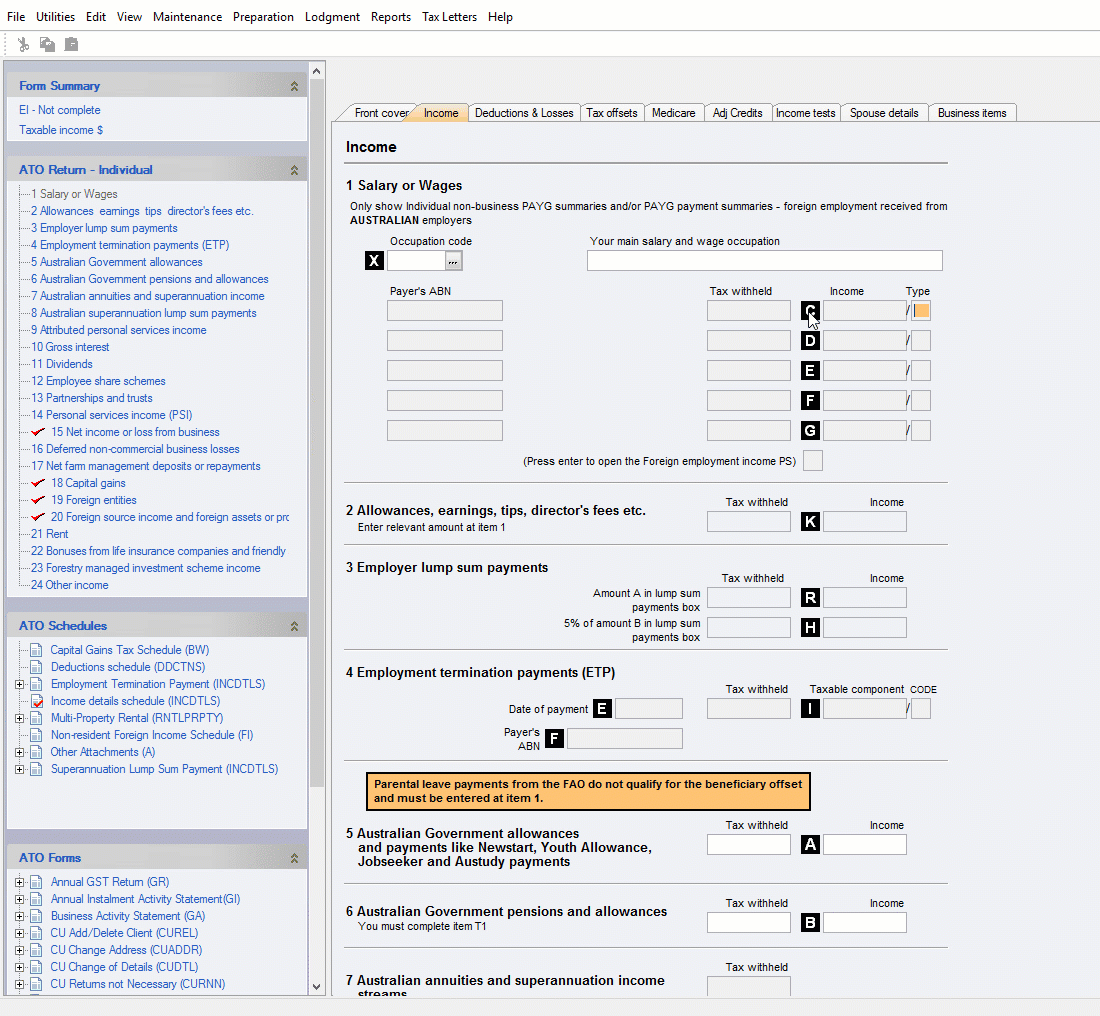Viewport: 1100px width, 1016px height.
Task: Click the Cut scissors toolbar icon
Action: pos(23,44)
